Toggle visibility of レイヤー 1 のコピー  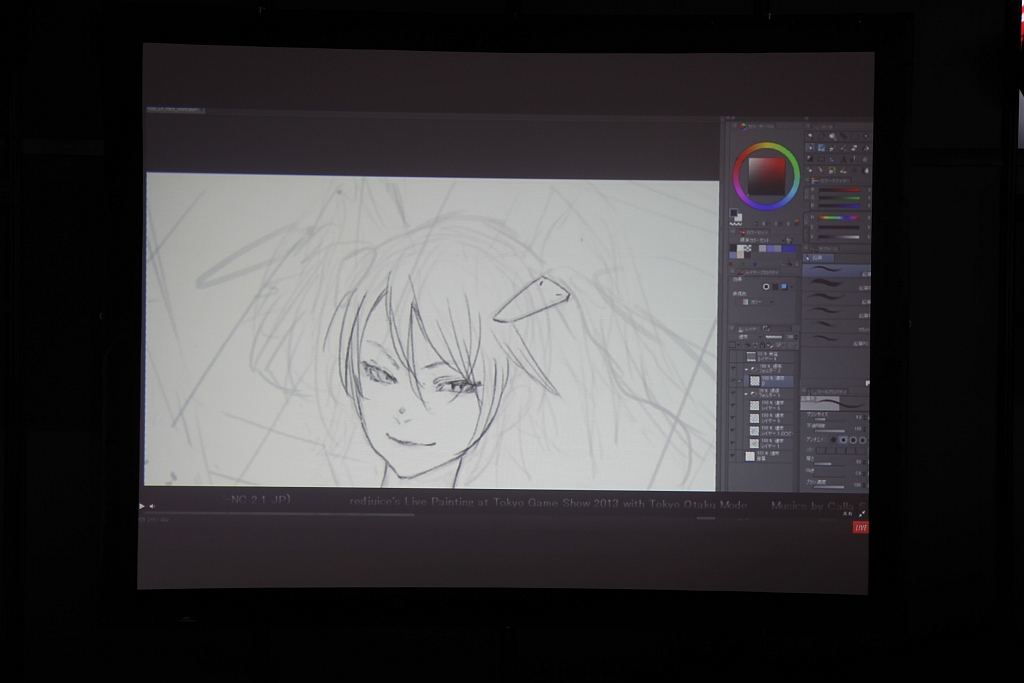[x=733, y=430]
